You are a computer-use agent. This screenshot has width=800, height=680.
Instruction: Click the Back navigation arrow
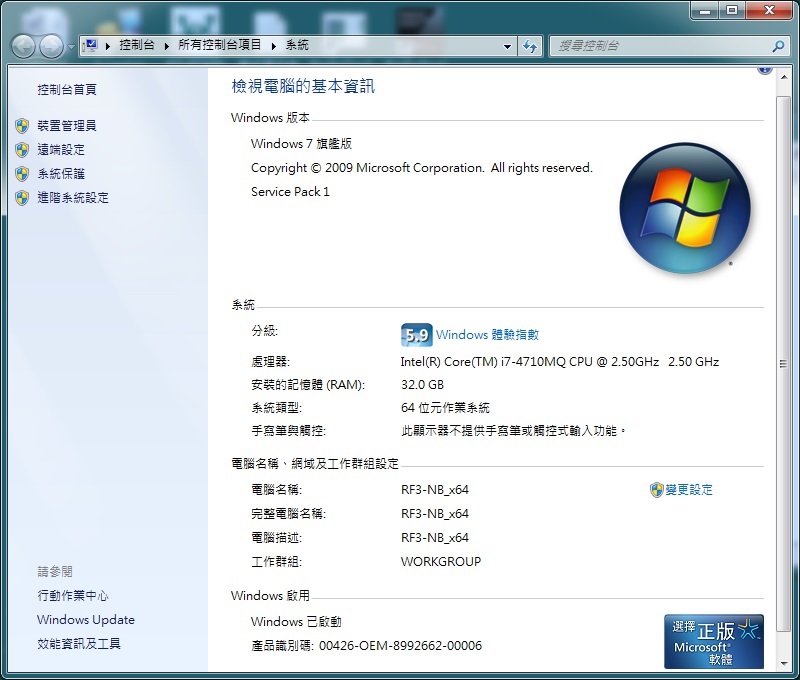[x=23, y=47]
